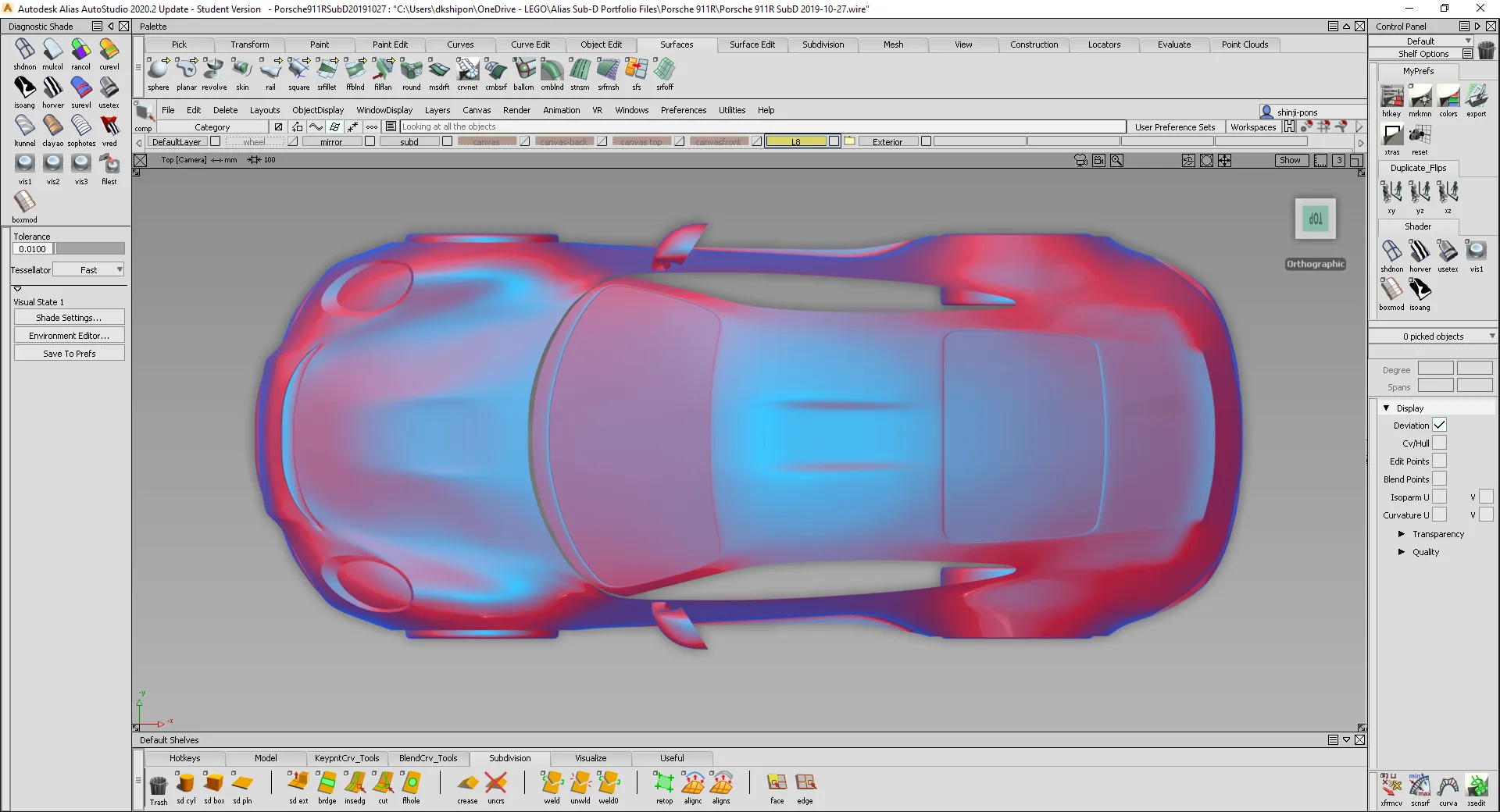Image resolution: width=1500 pixels, height=812 pixels.
Task: Click the Shade Settings button
Action: click(x=69, y=318)
